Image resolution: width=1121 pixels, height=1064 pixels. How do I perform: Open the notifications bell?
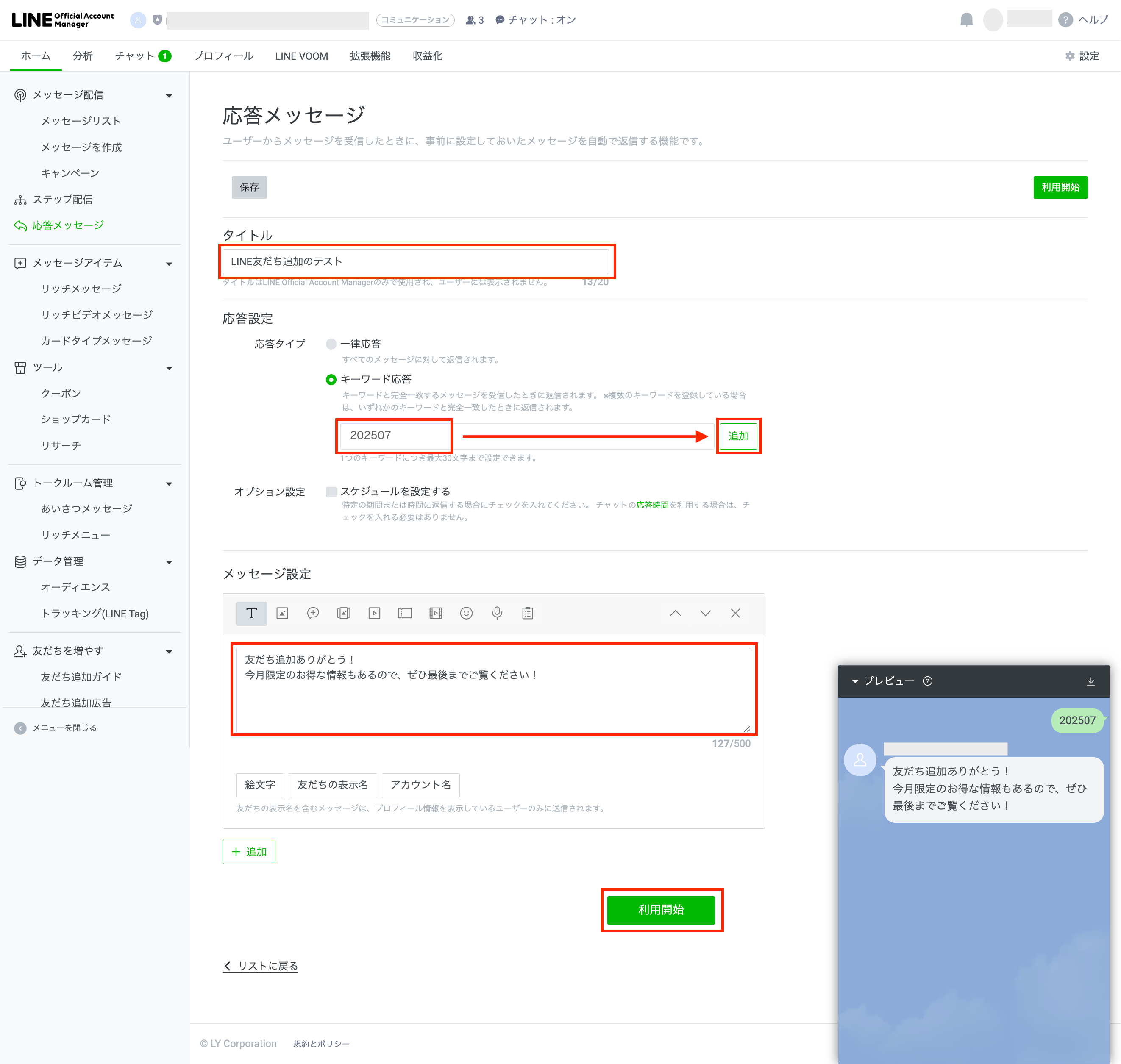click(x=967, y=20)
